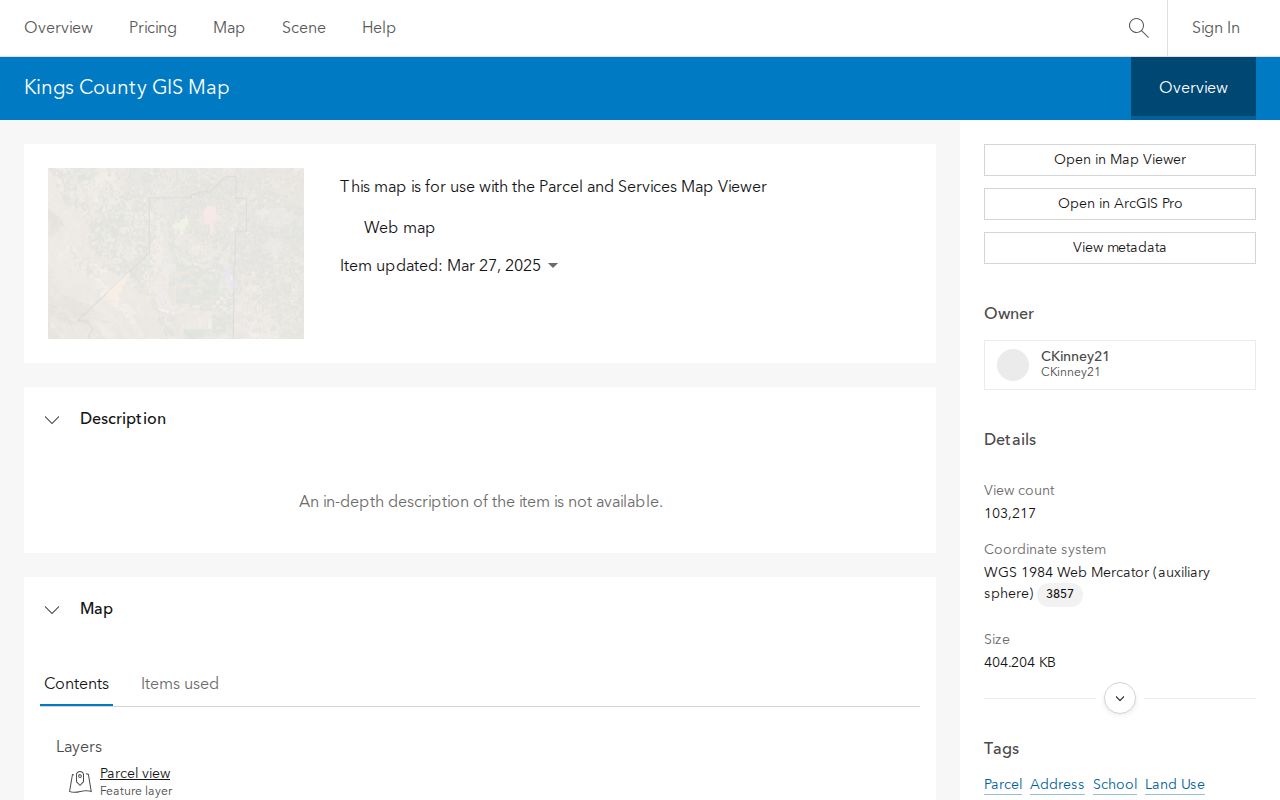Click the 3857 coordinate system badge

click(1060, 594)
